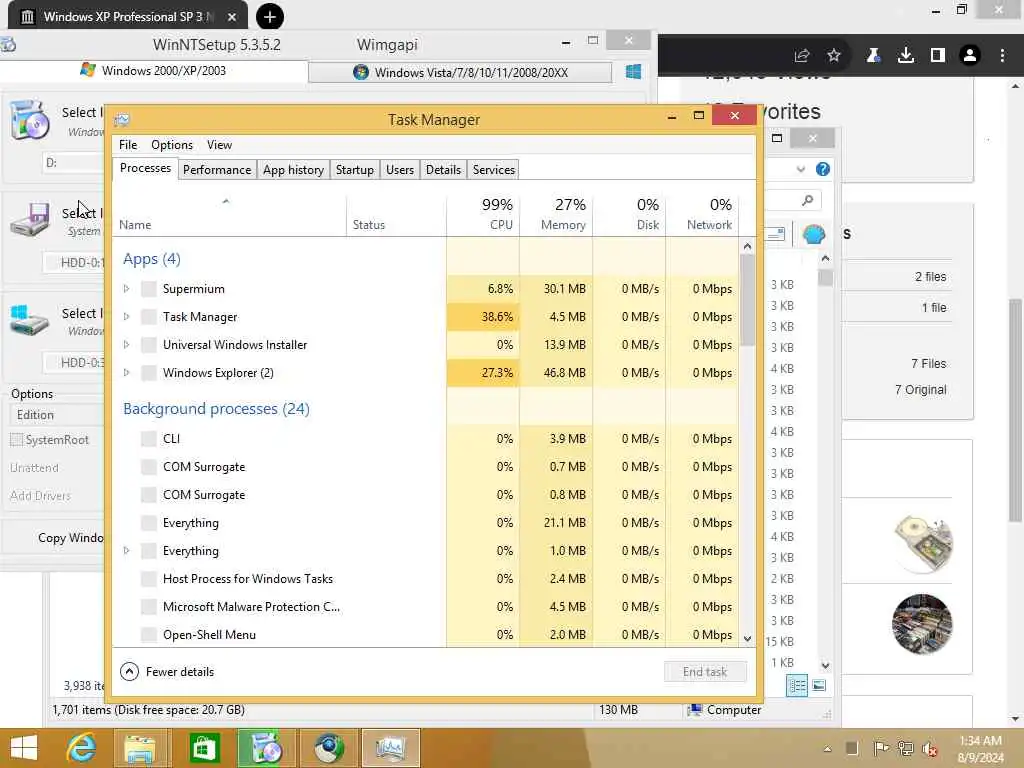Select Microsoft Malware Protection process row
This screenshot has height=768, width=1024.
click(426, 607)
